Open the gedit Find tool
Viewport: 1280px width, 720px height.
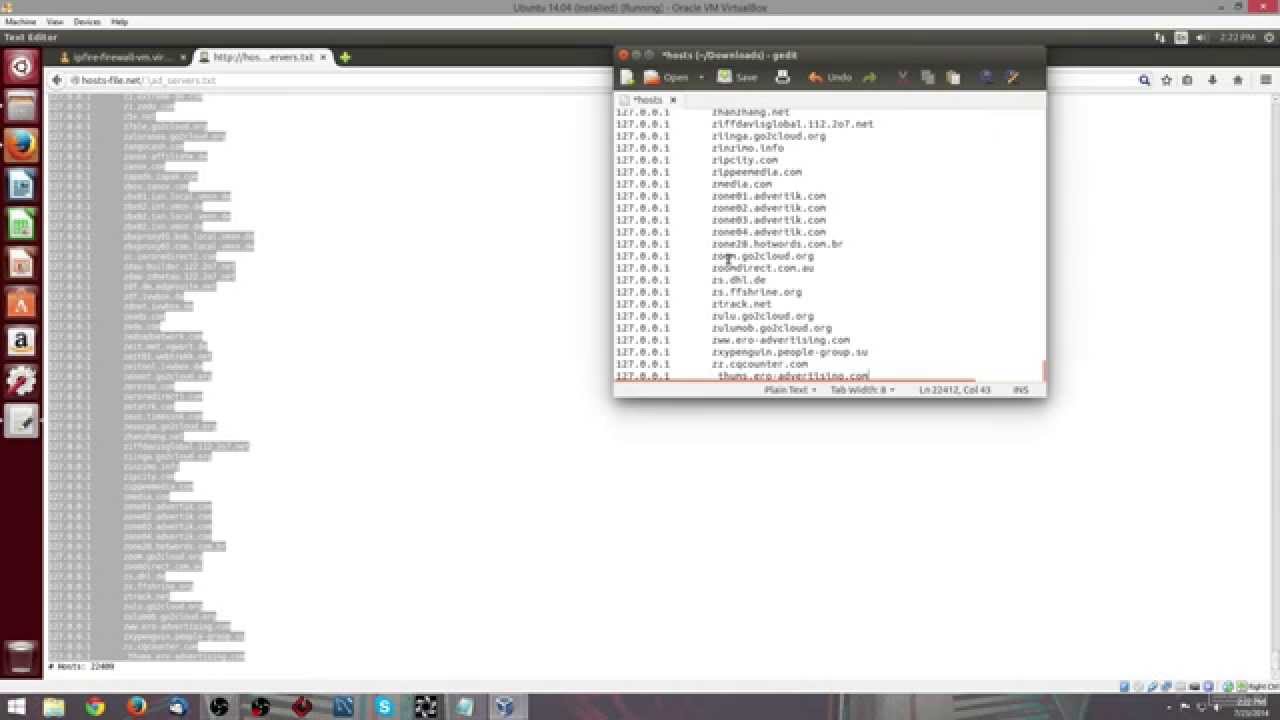(986, 77)
